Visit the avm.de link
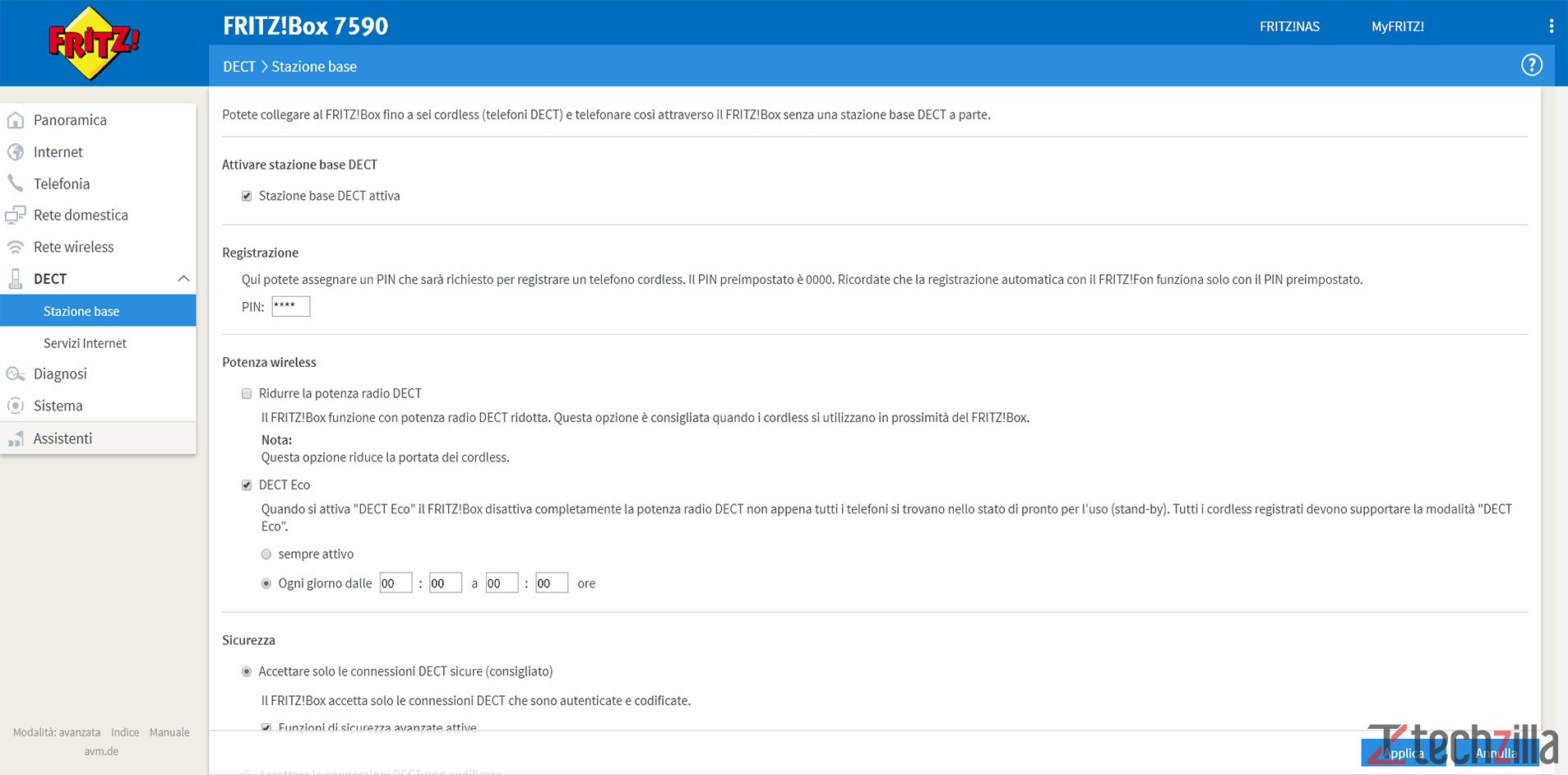Viewport: 1568px width, 775px height. pos(101,751)
